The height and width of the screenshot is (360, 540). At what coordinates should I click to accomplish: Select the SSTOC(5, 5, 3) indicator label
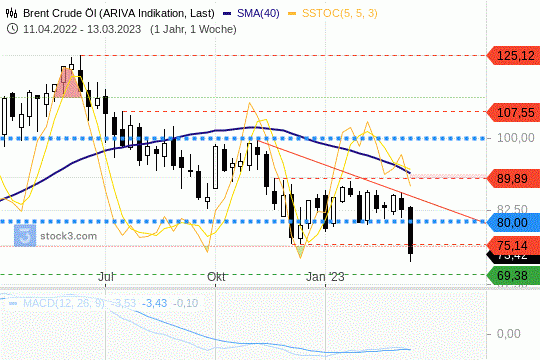tap(340, 13)
